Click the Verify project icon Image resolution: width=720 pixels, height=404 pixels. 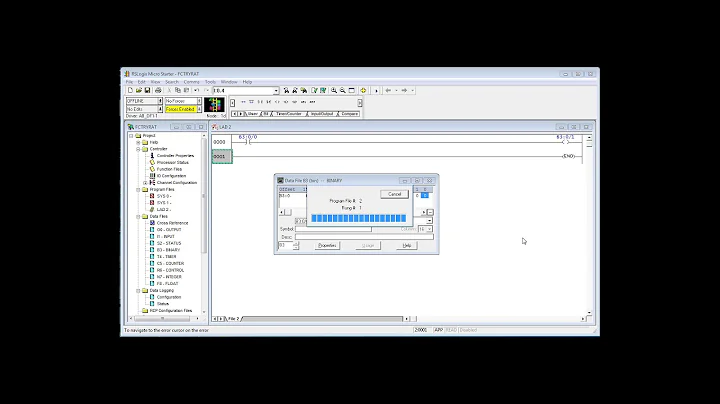pos(323,90)
